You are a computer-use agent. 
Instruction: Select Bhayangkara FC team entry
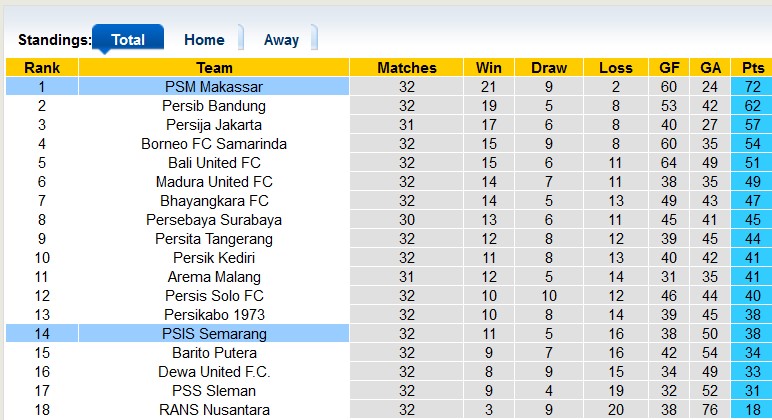coord(214,201)
